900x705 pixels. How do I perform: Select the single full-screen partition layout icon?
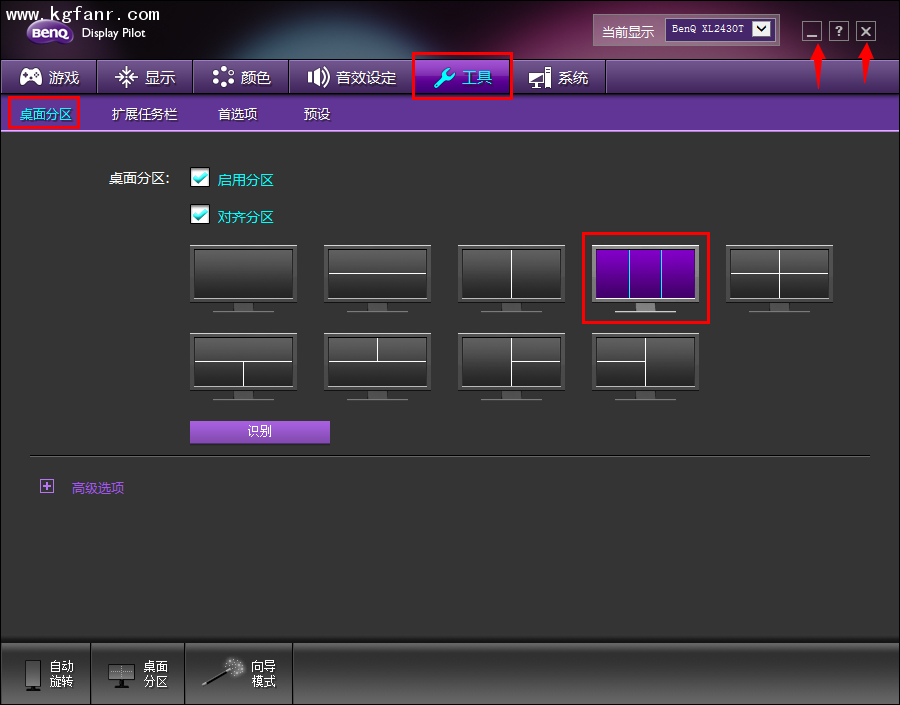[243, 273]
